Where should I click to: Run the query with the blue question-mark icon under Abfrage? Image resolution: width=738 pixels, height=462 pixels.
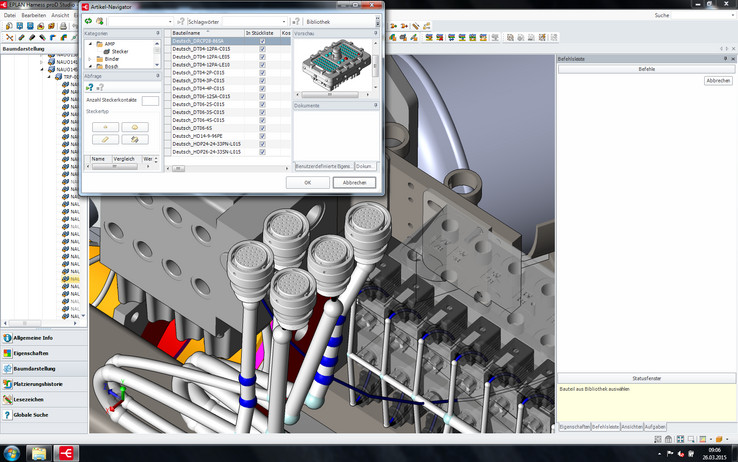pyautogui.click(x=89, y=87)
